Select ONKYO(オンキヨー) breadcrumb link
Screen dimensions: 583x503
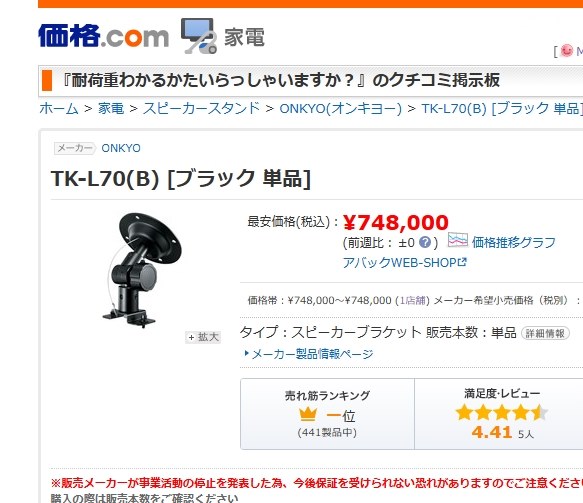coord(341,109)
